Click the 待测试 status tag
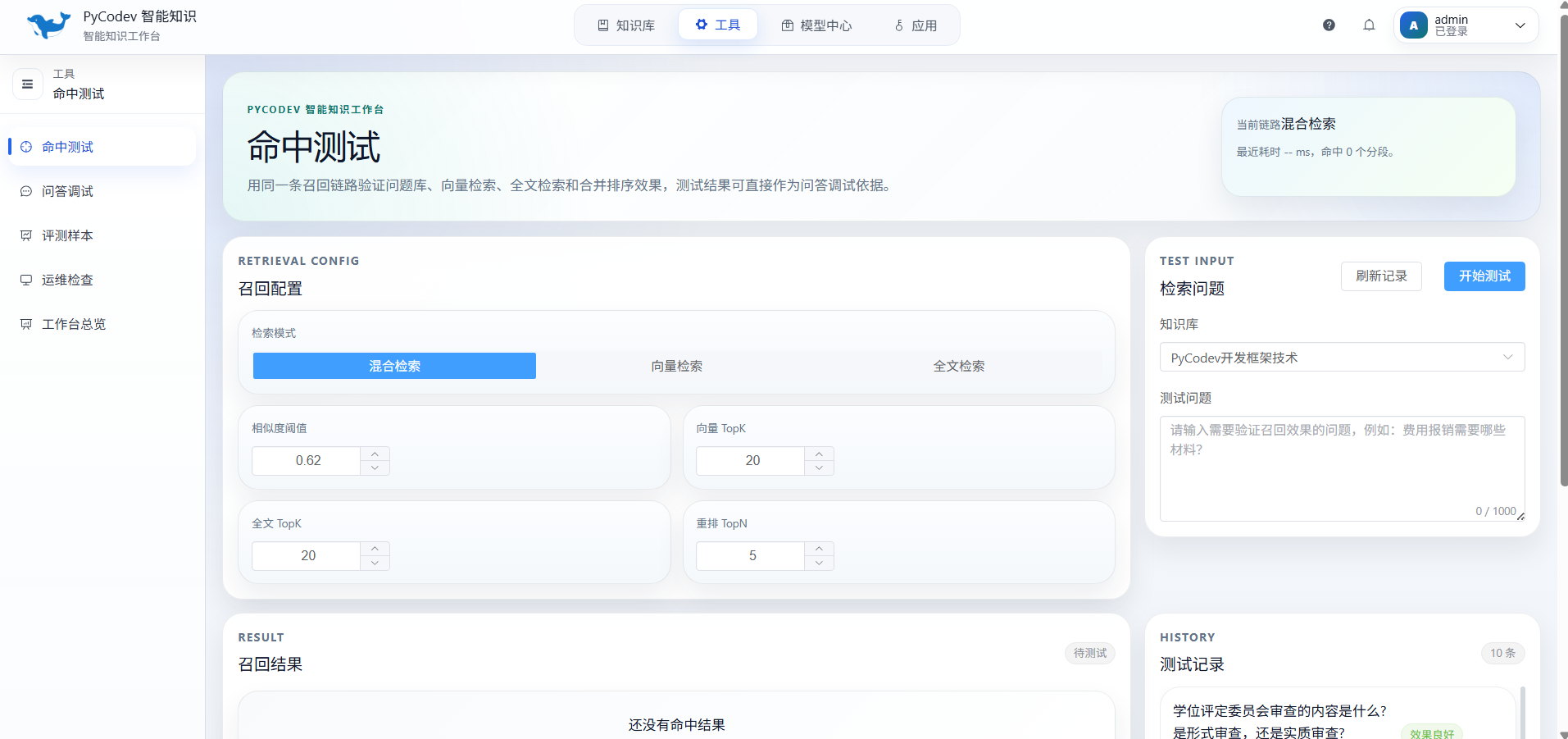This screenshot has width=1568, height=739. (1090, 653)
